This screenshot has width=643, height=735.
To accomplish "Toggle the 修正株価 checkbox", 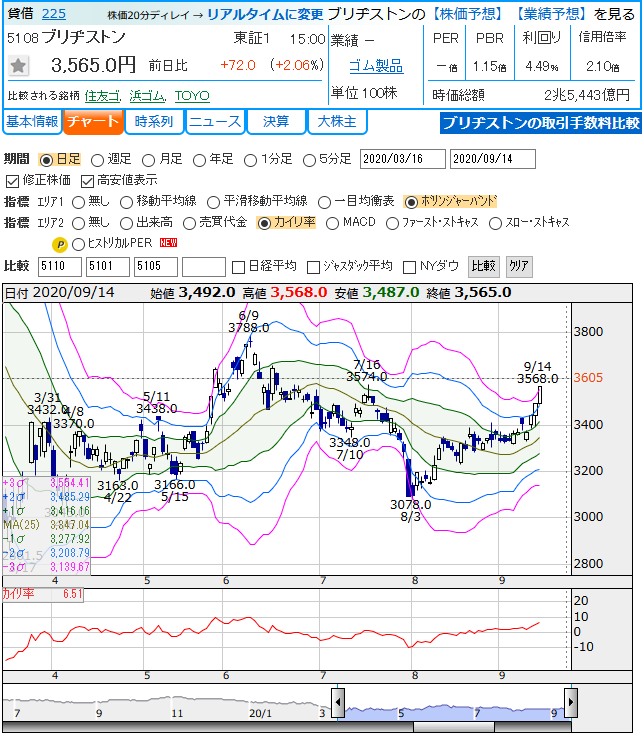I will [x=12, y=181].
